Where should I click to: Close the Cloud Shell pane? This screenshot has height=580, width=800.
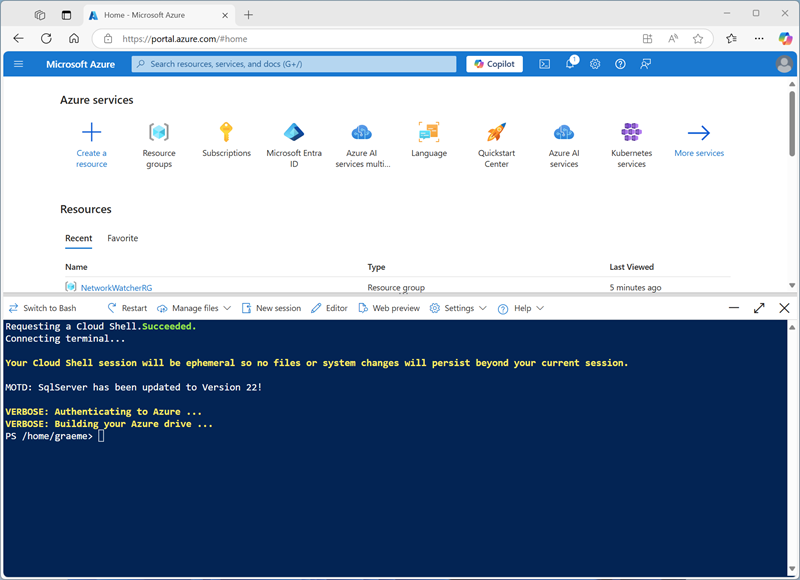pyautogui.click(x=784, y=308)
